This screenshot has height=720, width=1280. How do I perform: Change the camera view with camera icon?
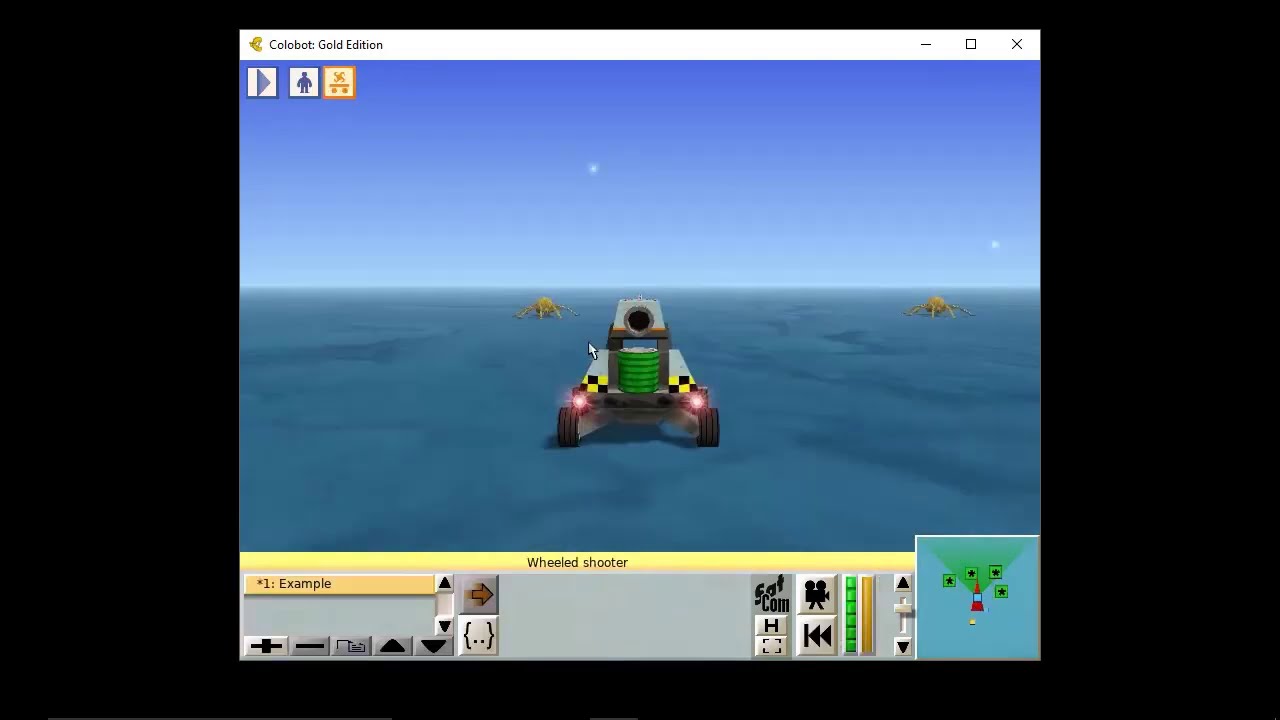[817, 595]
